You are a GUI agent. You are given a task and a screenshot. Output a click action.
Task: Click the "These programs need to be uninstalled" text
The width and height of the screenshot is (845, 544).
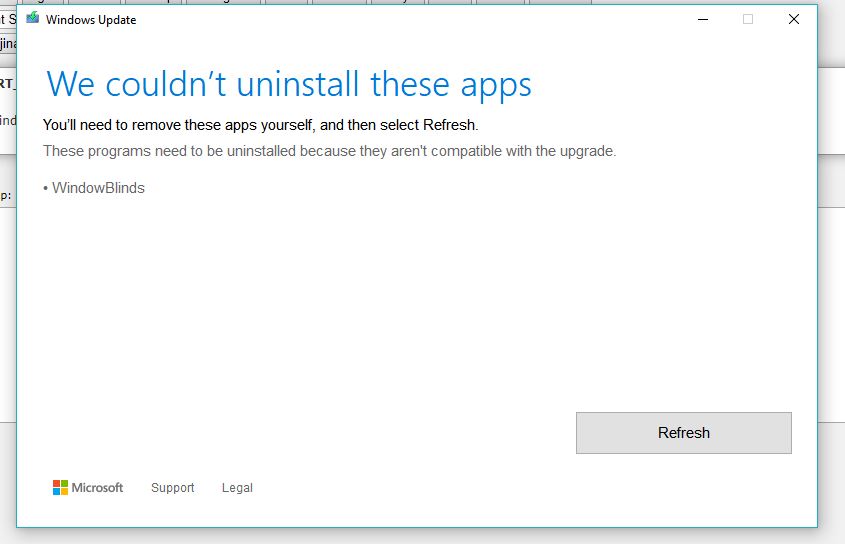pos(329,151)
